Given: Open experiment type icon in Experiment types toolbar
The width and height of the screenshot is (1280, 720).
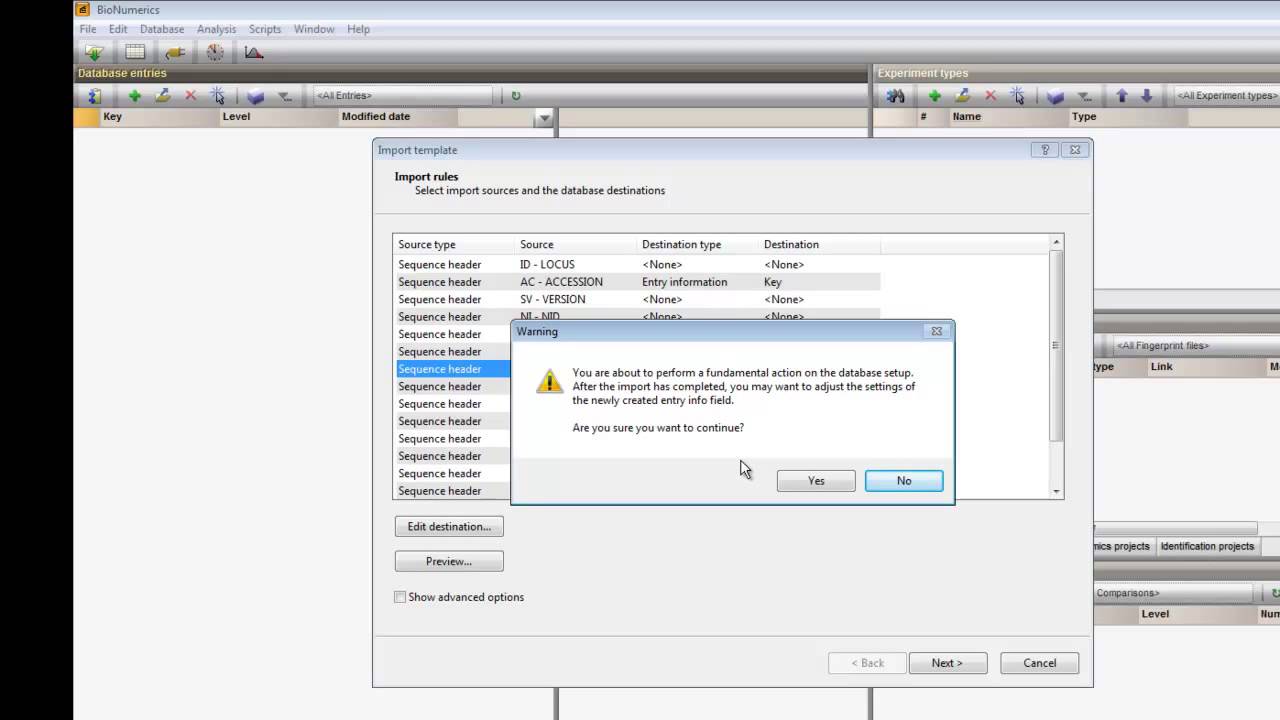Looking at the screenshot, I should click(962, 96).
